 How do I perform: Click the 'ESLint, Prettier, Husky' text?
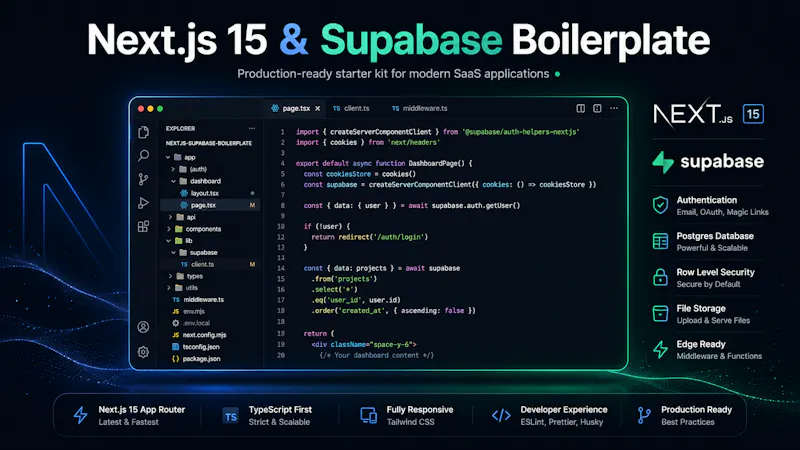tap(562, 422)
